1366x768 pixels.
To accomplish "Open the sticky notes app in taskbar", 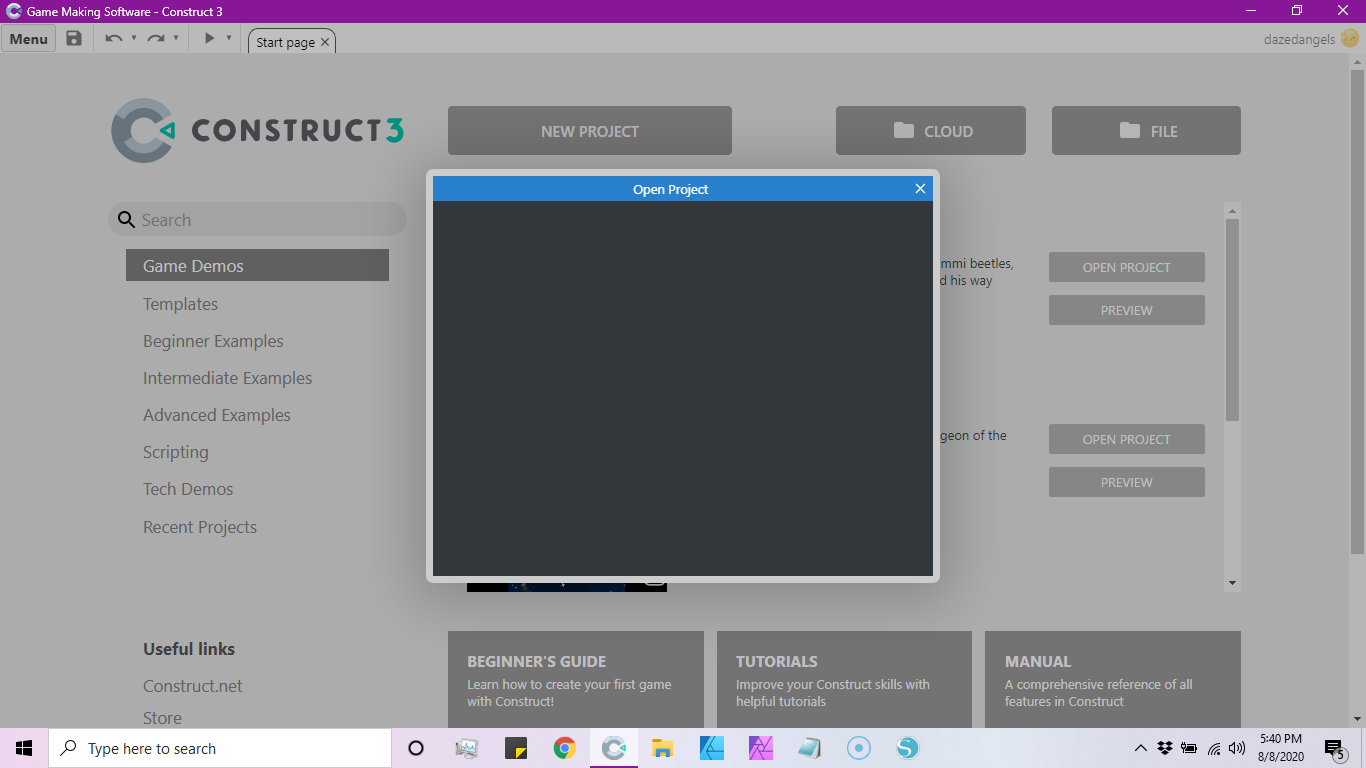I will (516, 748).
